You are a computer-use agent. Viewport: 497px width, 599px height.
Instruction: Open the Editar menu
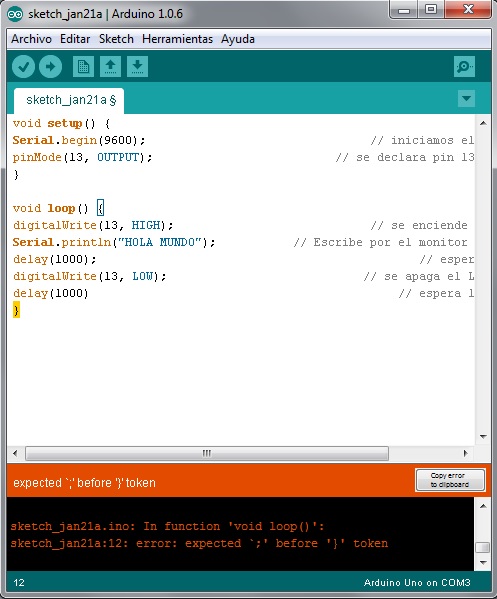[75, 39]
